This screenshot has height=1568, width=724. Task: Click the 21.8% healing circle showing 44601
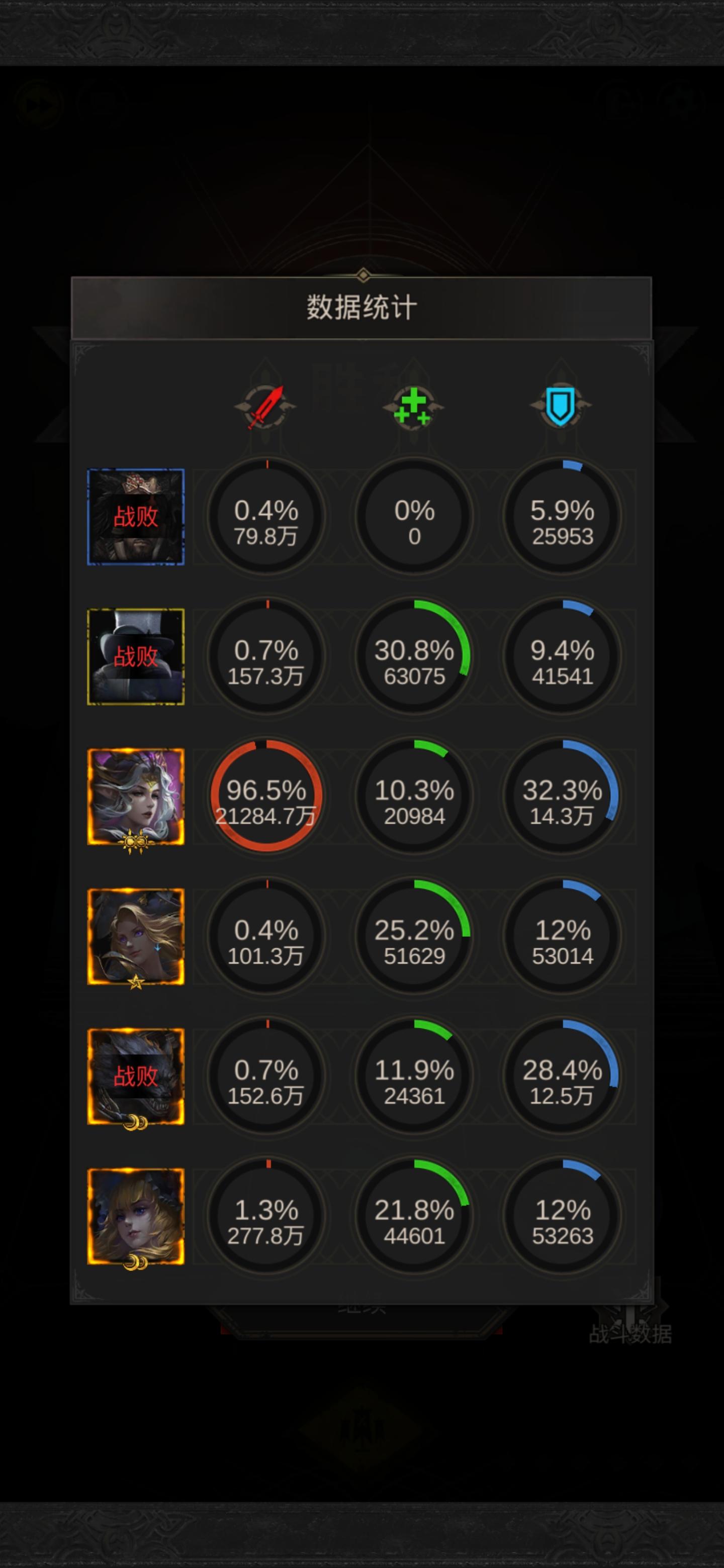[414, 1216]
